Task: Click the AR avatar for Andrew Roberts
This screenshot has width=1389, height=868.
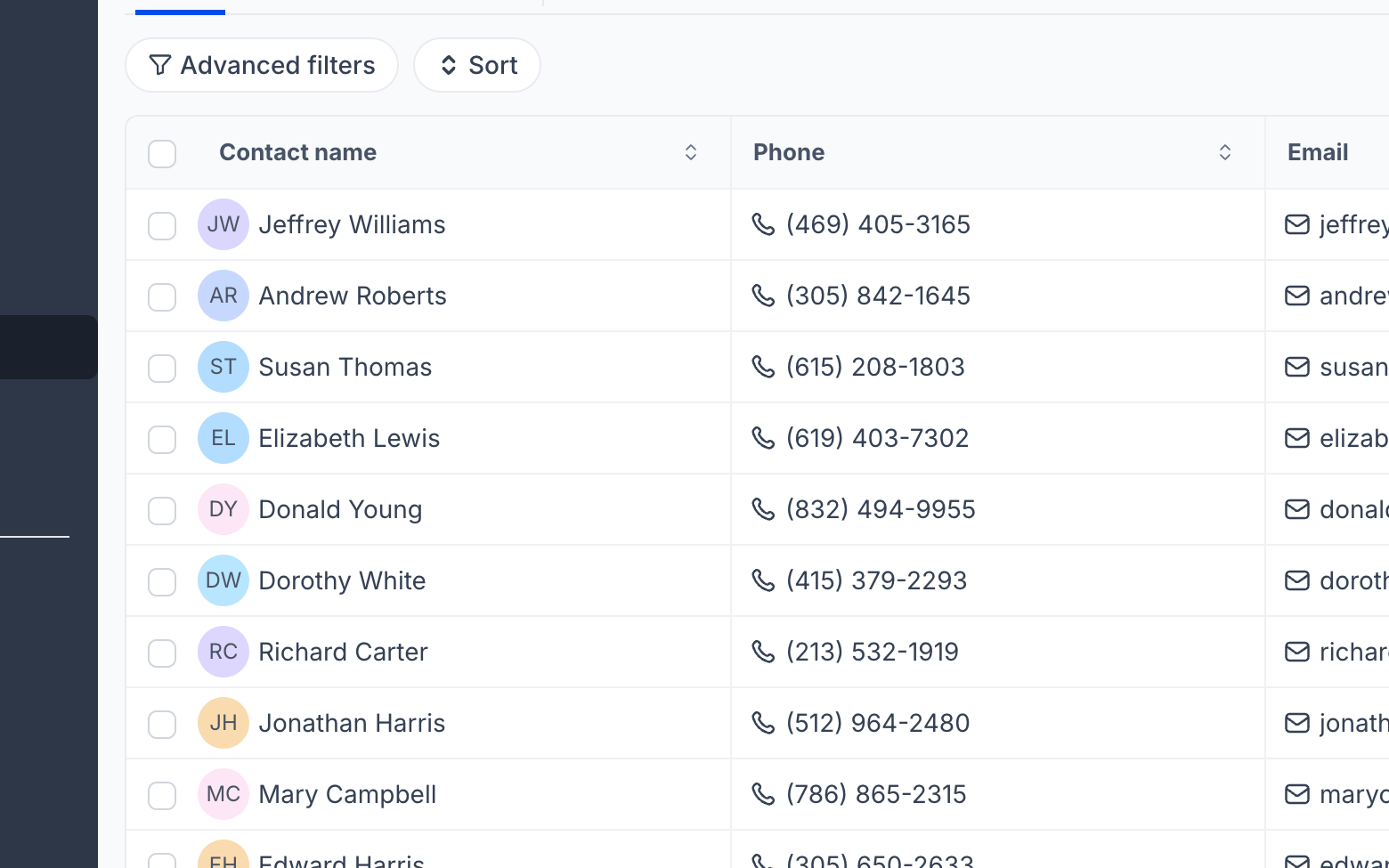Action: pyautogui.click(x=223, y=296)
